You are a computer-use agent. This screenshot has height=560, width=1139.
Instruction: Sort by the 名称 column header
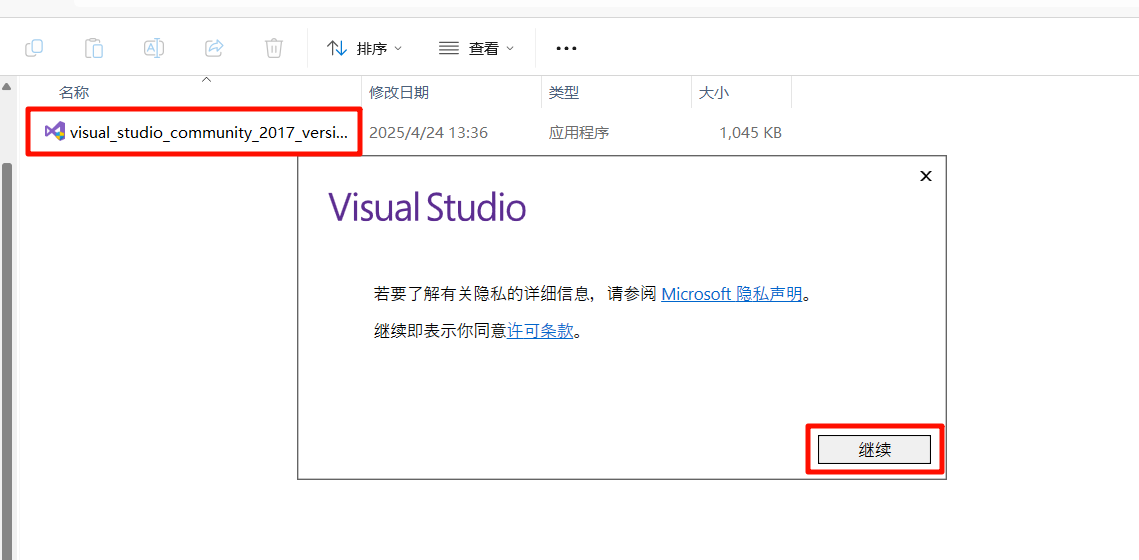(x=74, y=93)
